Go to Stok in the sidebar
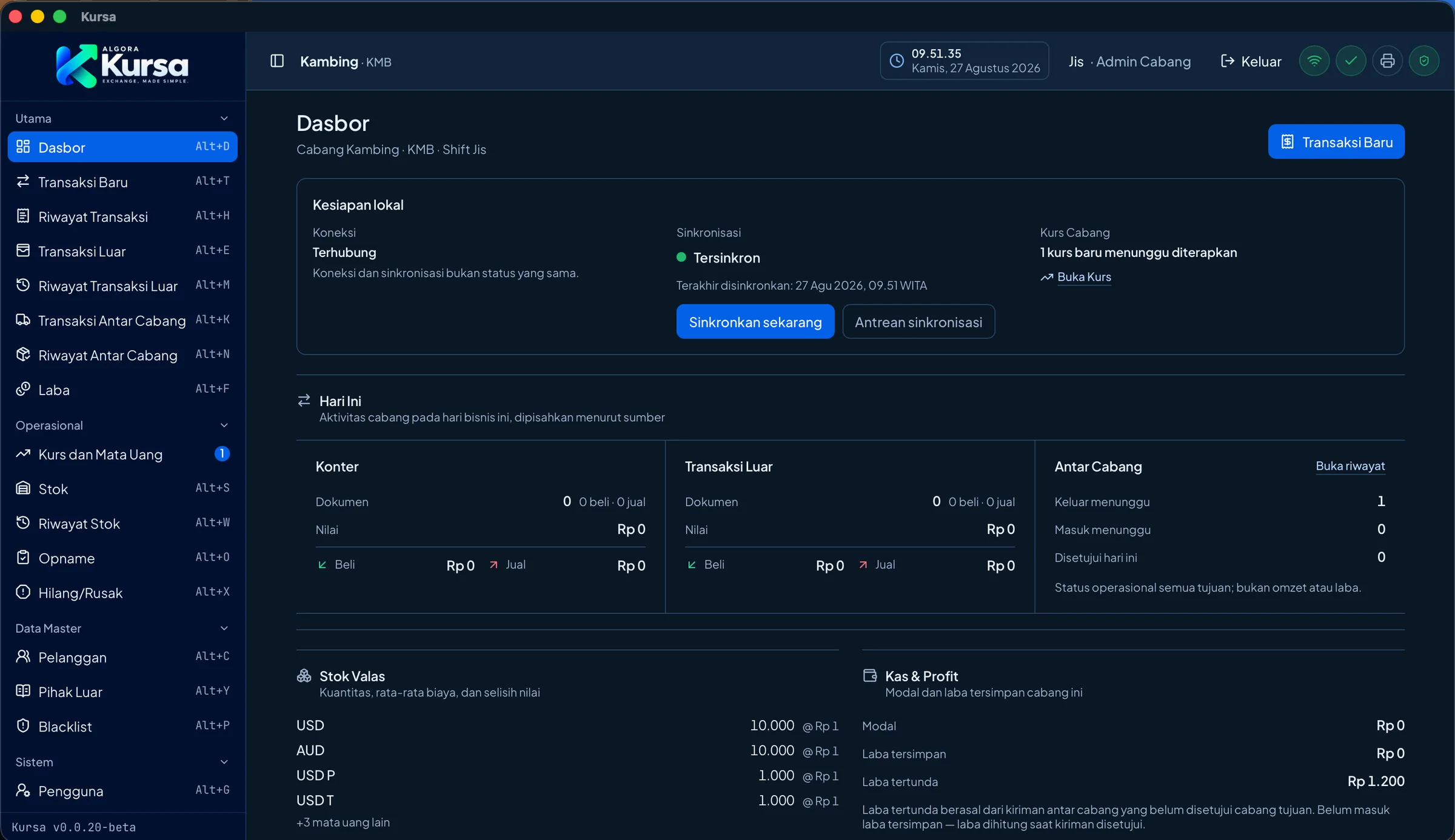This screenshot has width=1455, height=840. point(122,488)
